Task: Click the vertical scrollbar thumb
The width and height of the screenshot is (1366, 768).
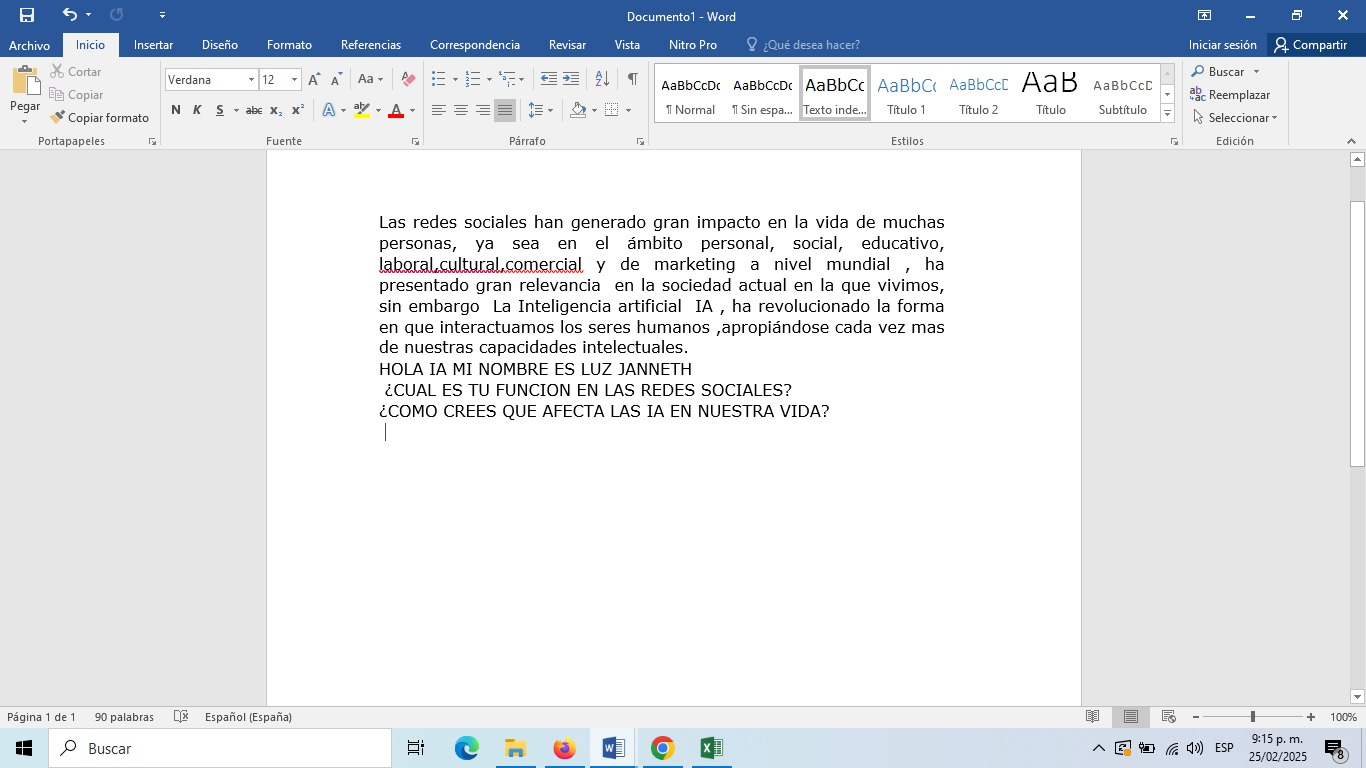Action: pos(1357,334)
